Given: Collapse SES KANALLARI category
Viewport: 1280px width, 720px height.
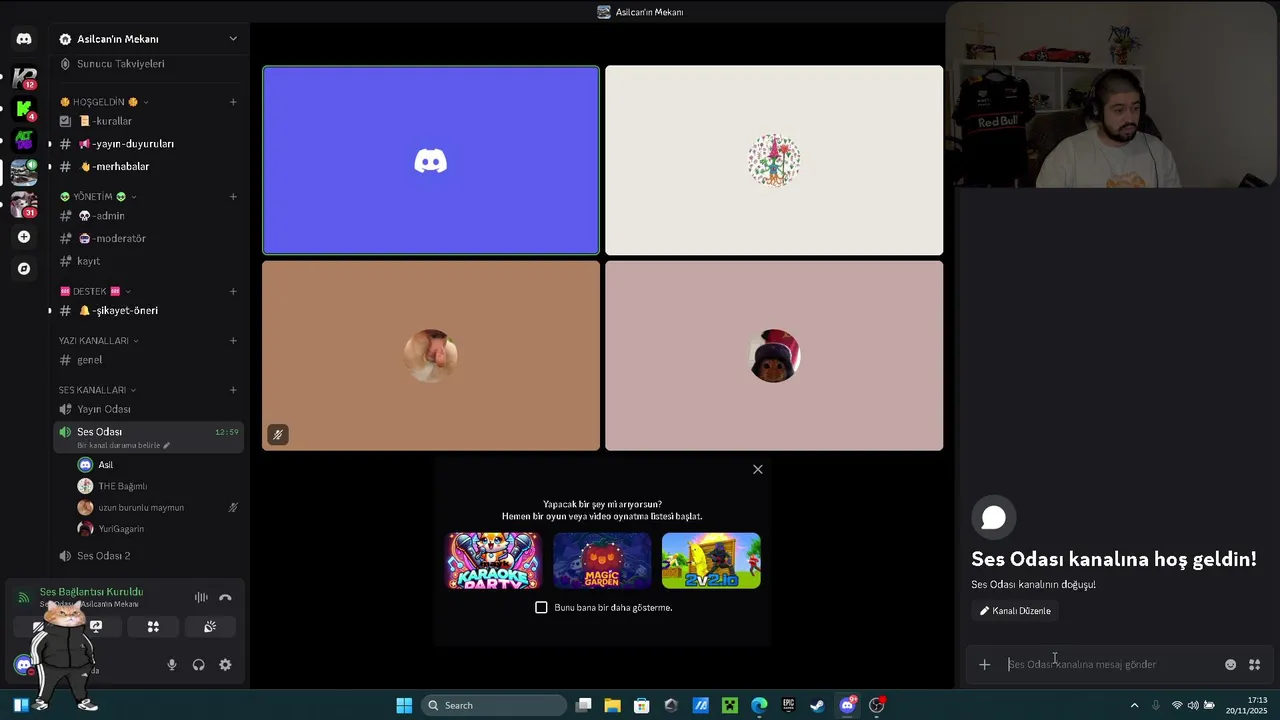Looking at the screenshot, I should (97, 390).
